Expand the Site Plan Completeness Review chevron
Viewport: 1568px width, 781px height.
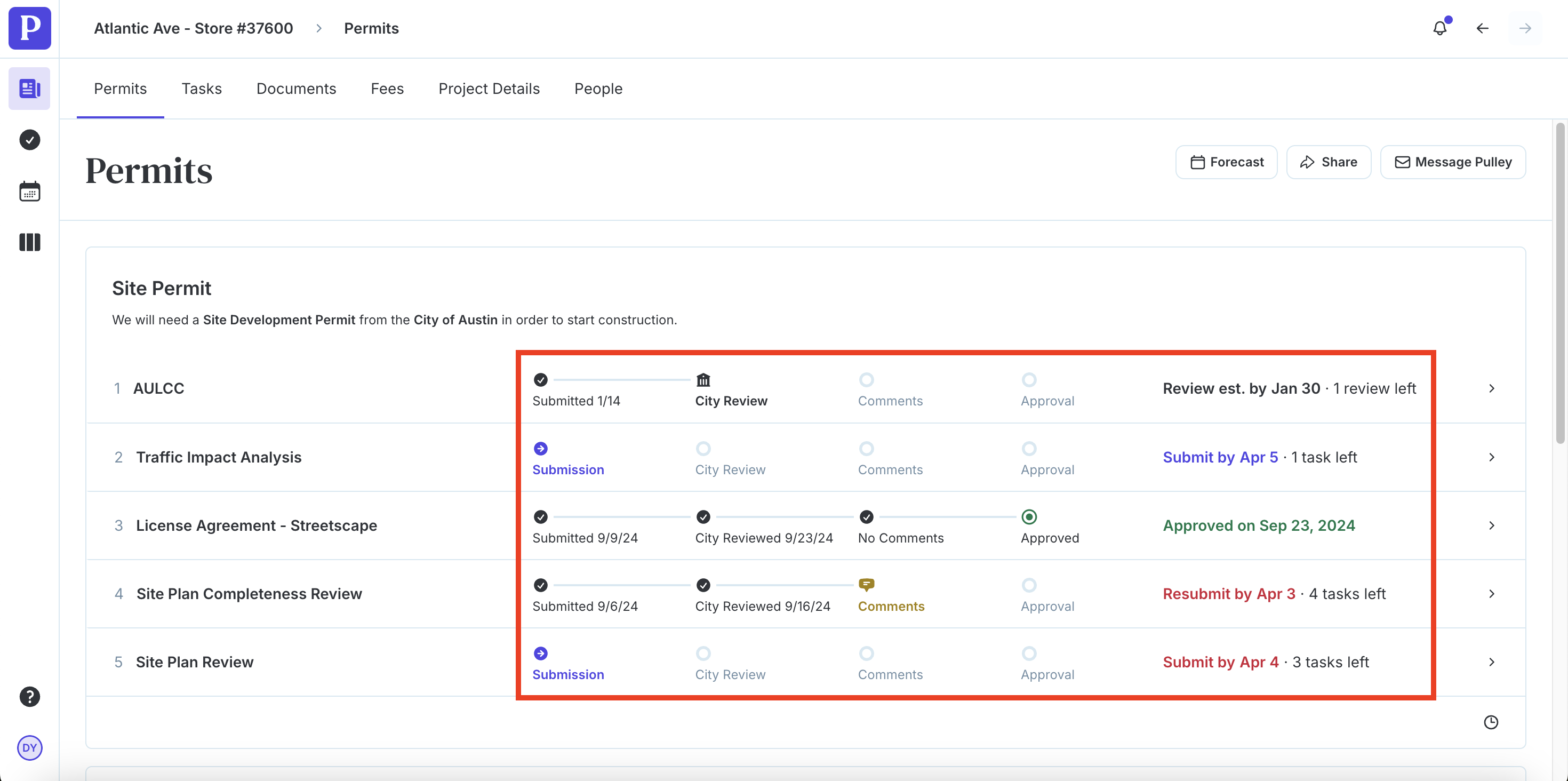click(1491, 594)
